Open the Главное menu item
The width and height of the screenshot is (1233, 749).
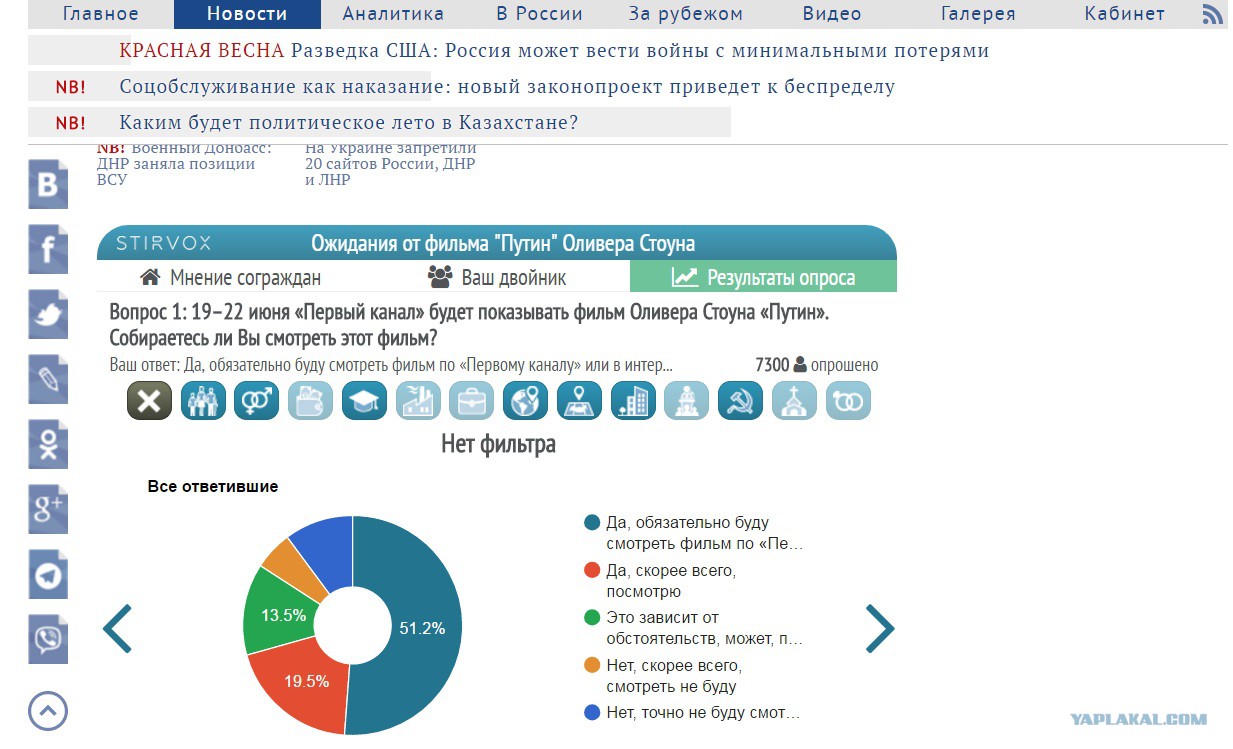tap(101, 14)
